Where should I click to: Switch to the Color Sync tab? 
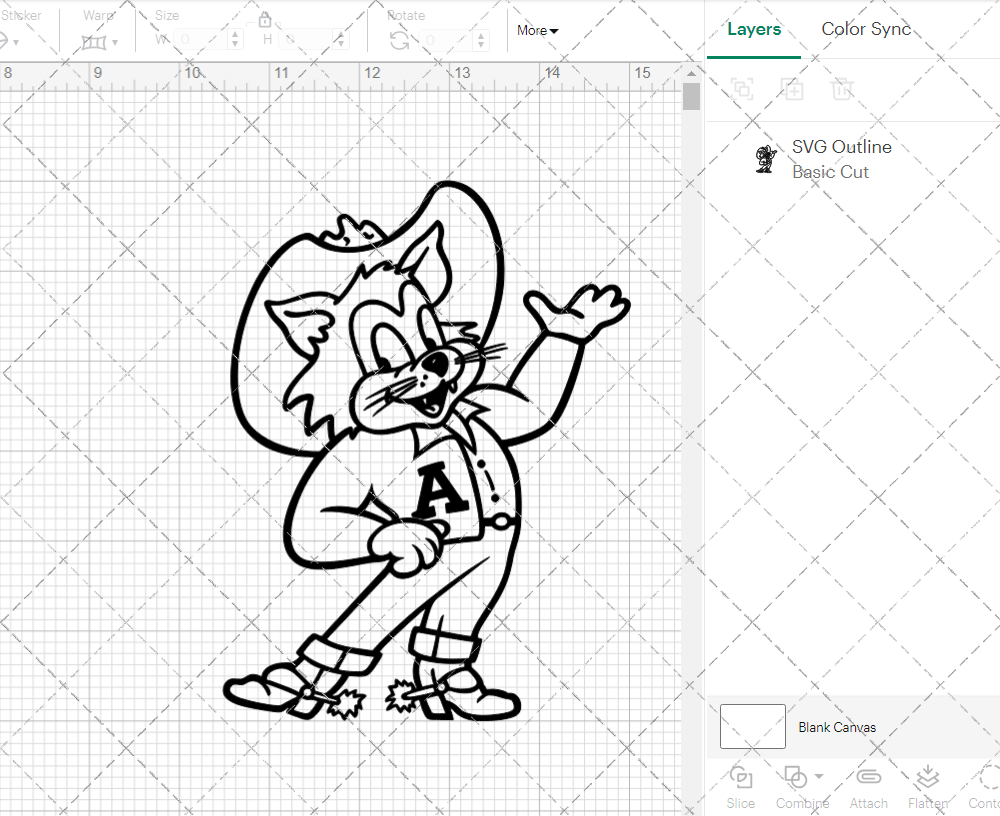pyautogui.click(x=866, y=29)
